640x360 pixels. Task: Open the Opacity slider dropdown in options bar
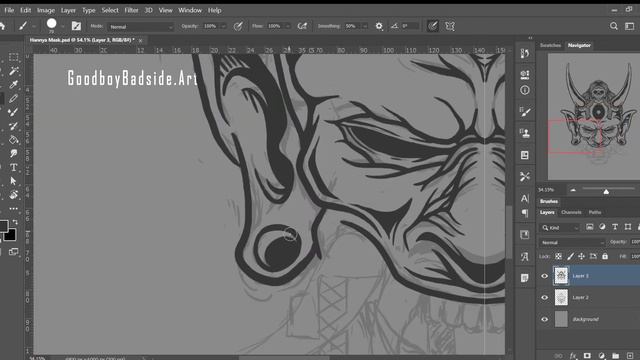click(223, 26)
